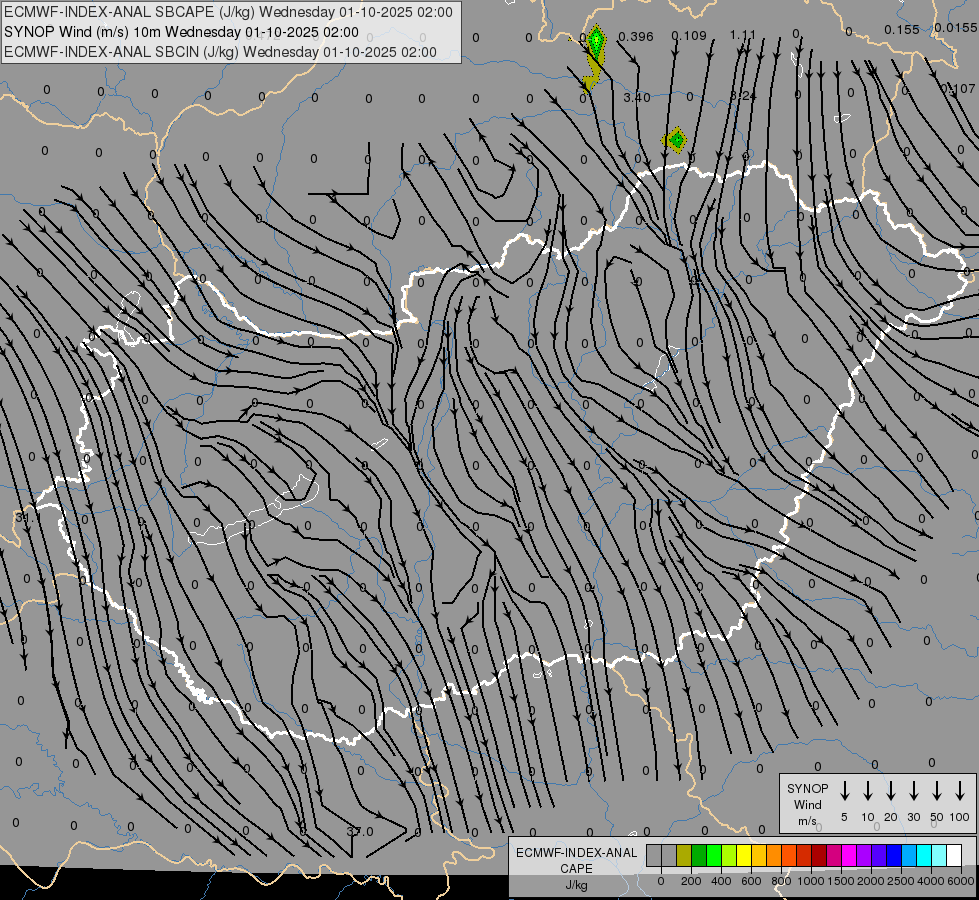Image resolution: width=979 pixels, height=900 pixels.
Task: Pick the yellow swatch in the CAPE colorbar
Action: [x=744, y=855]
